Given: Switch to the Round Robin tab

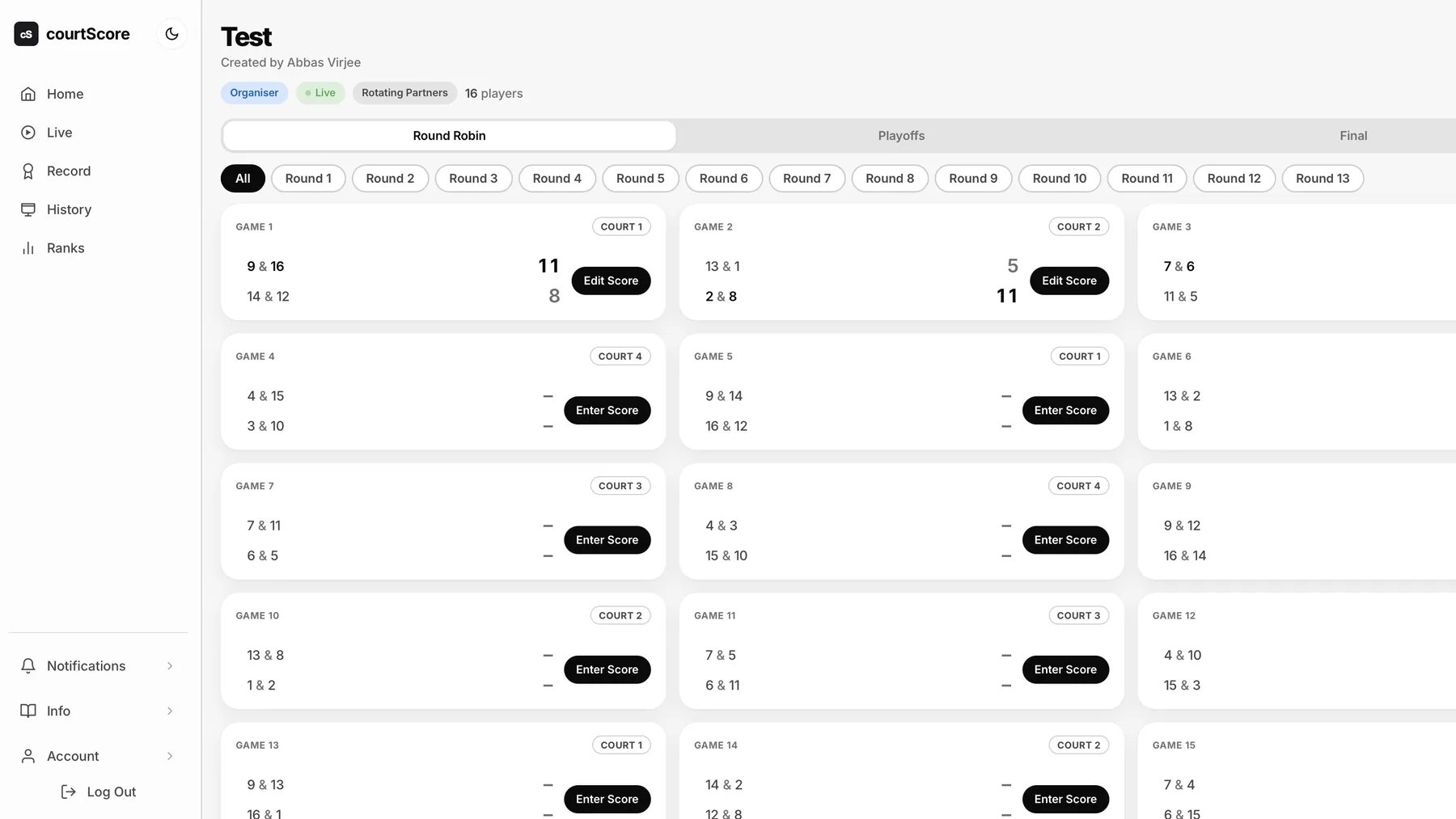Looking at the screenshot, I should [449, 136].
